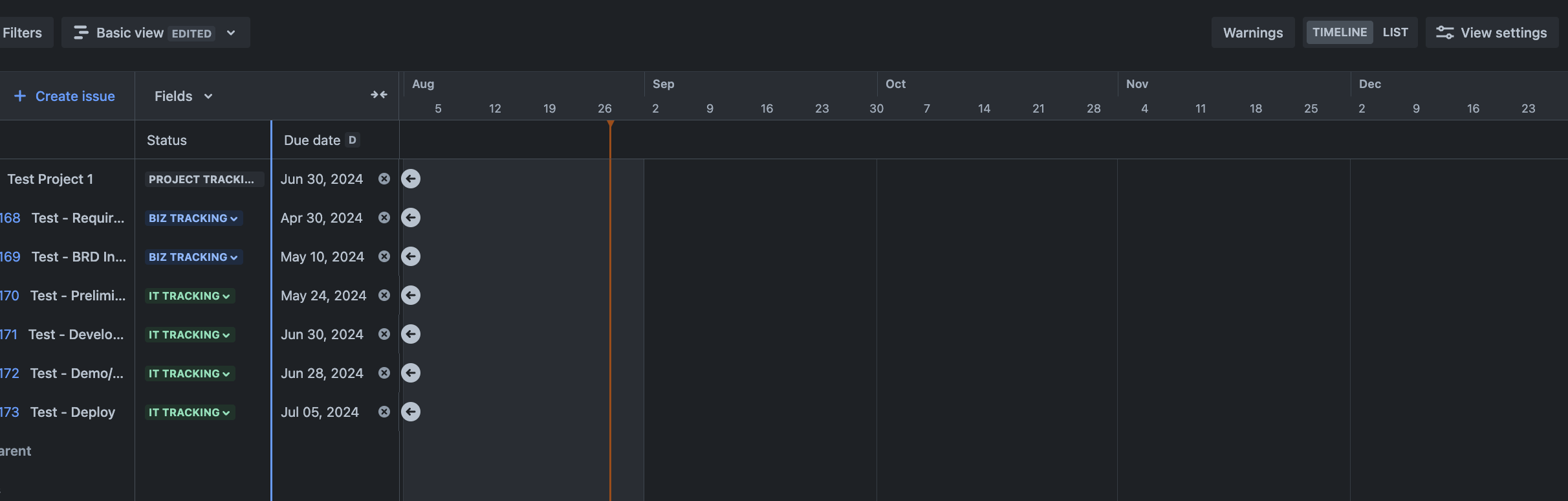Click the D badge next to Due date

pos(353,140)
